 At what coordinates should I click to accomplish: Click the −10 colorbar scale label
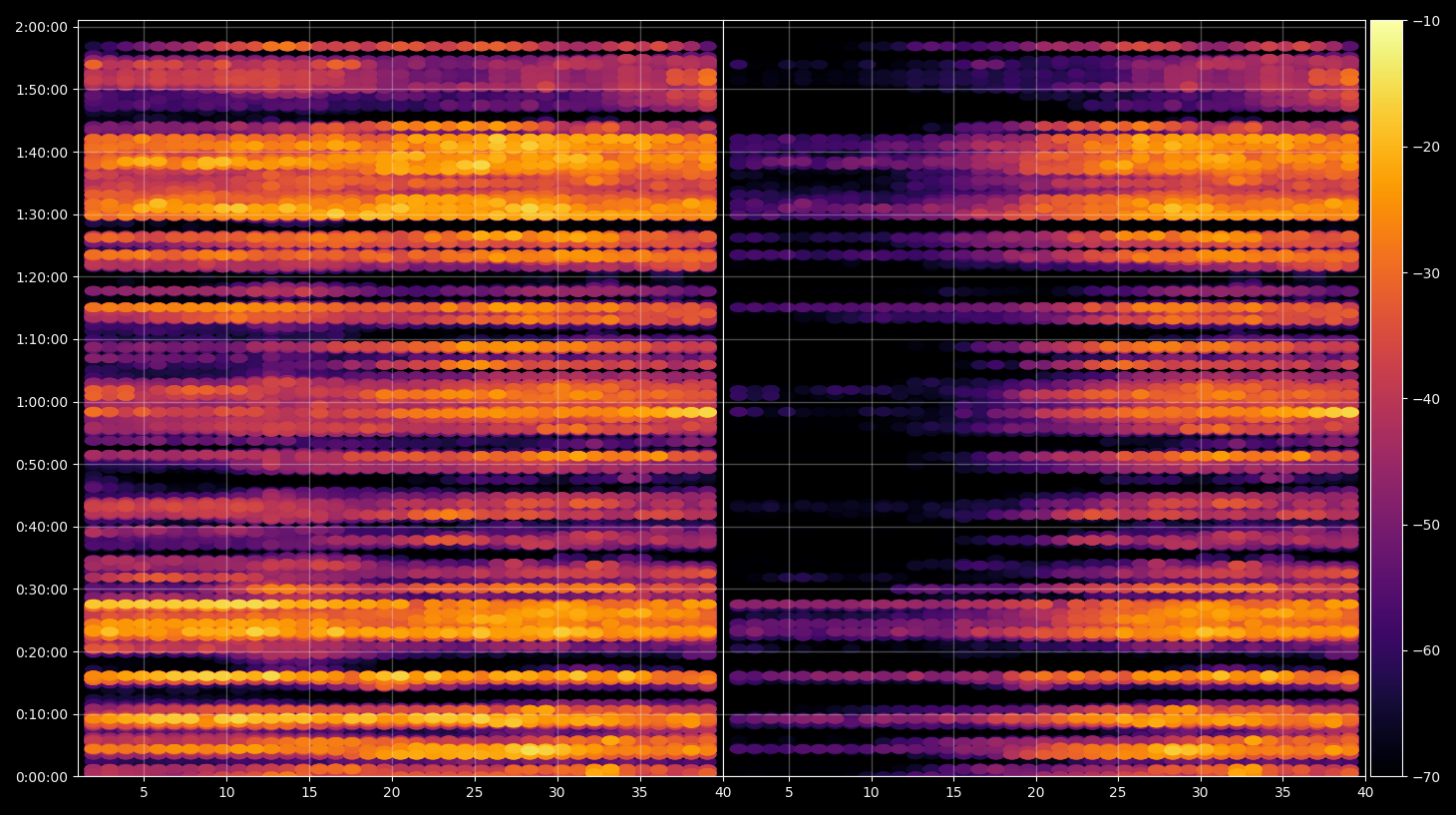[1426, 21]
